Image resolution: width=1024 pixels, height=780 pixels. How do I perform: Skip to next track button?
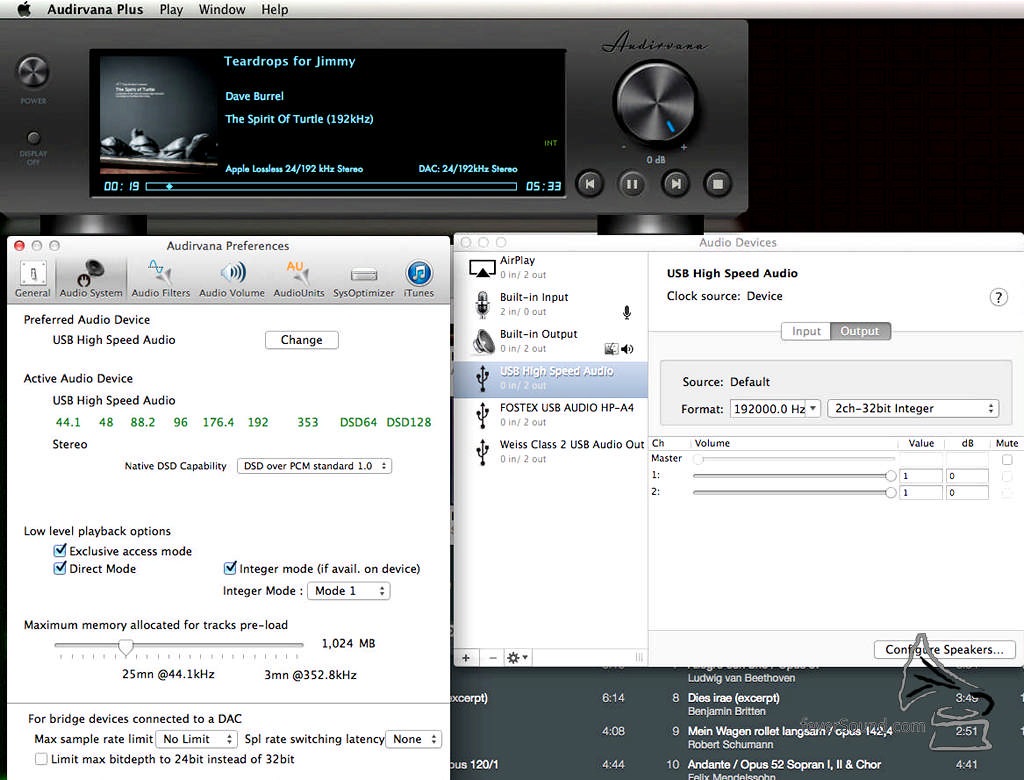(x=676, y=184)
